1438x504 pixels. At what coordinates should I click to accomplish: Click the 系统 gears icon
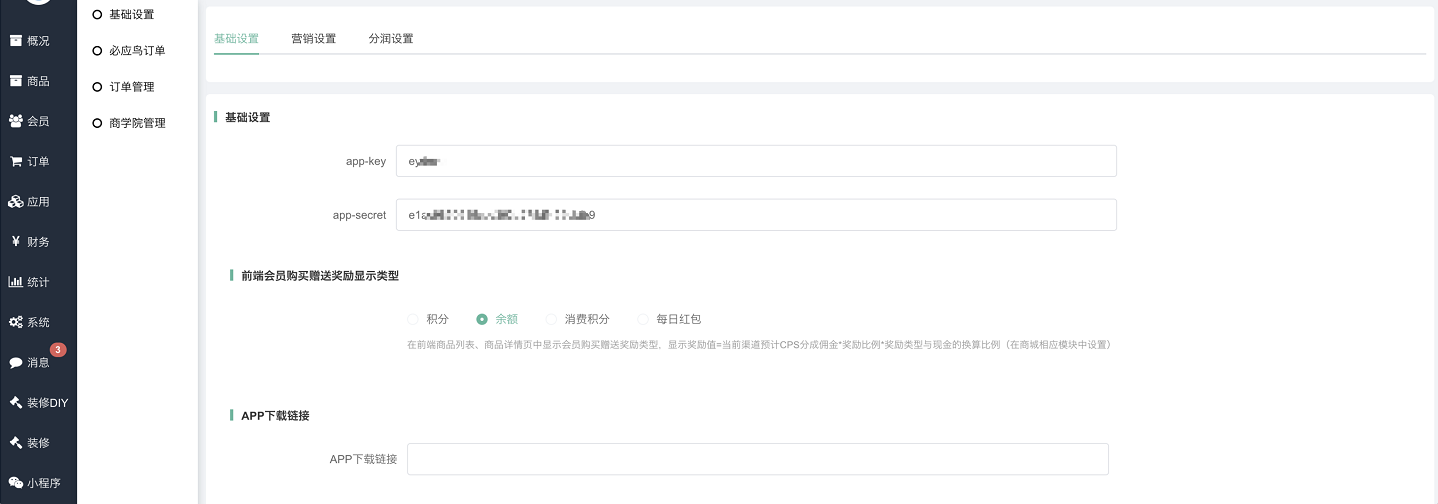click(x=15, y=322)
